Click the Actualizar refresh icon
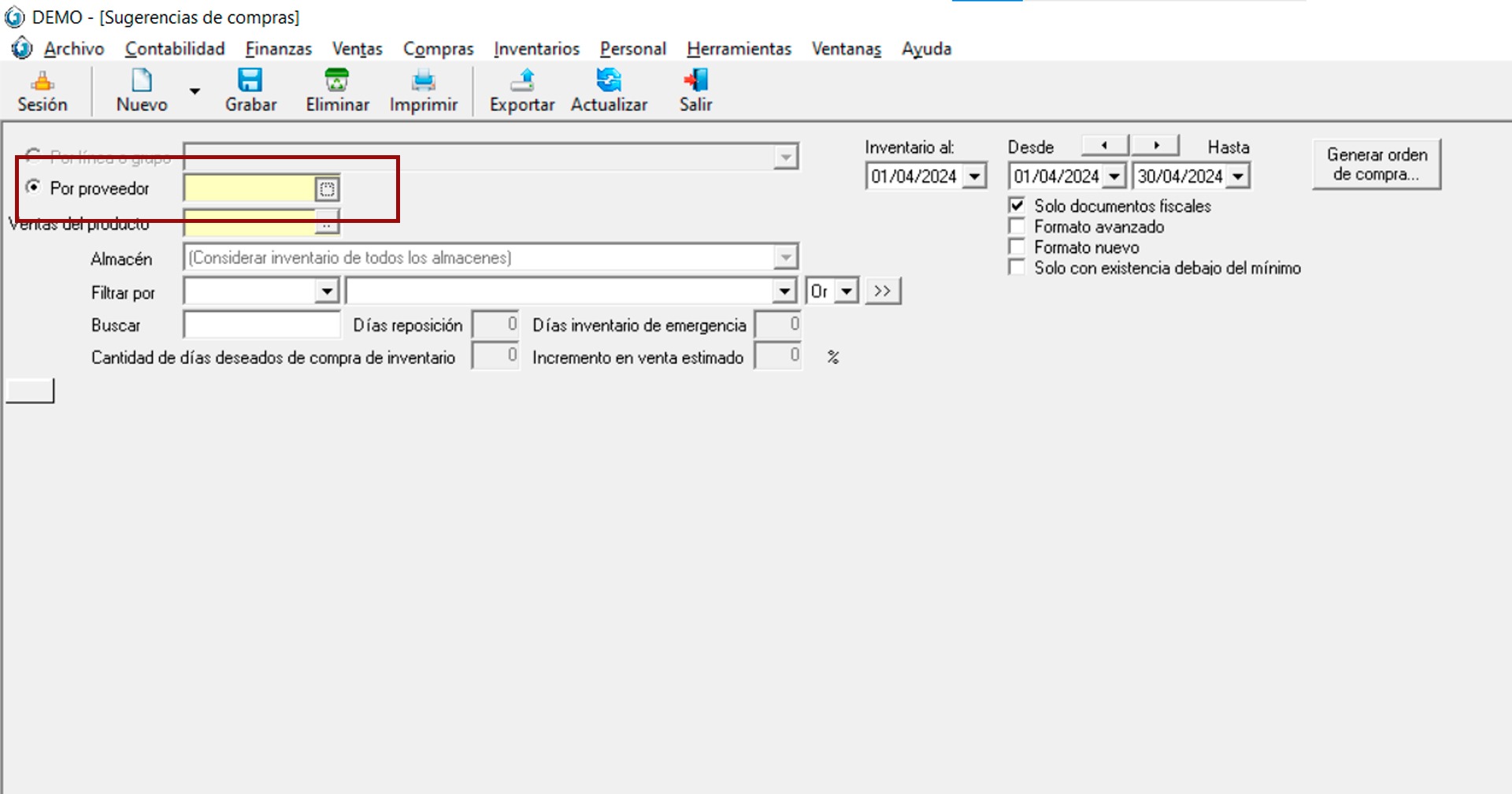Image resolution: width=1512 pixels, height=794 pixels. coord(609,81)
